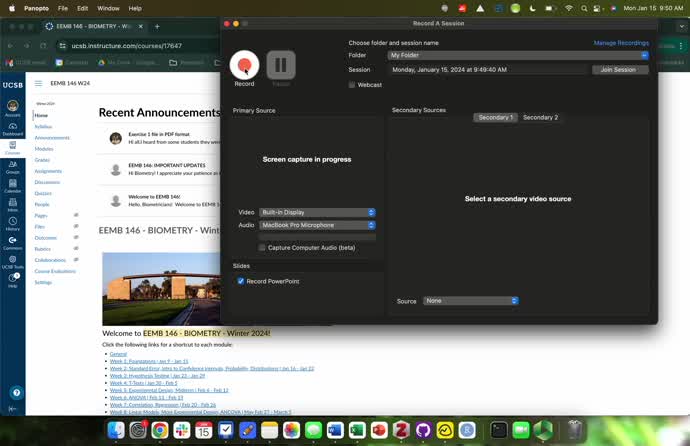Expand the Video source dropdown
Viewport: 690px width, 446px height.
tap(317, 212)
